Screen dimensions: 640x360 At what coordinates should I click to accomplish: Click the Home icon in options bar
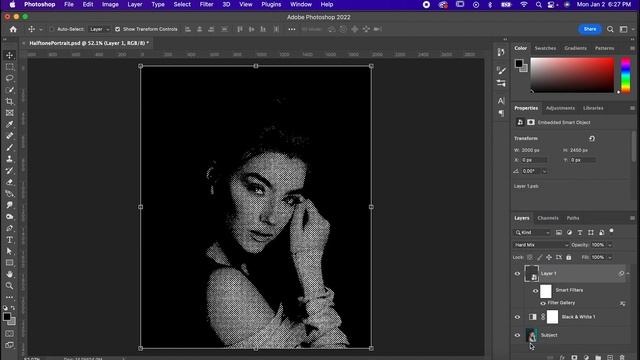tap(13, 29)
